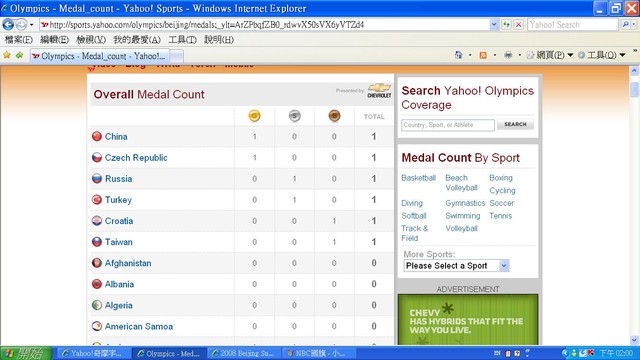The width and height of the screenshot is (640, 360).
Task: Click the 開始 Start button
Action: 26,353
